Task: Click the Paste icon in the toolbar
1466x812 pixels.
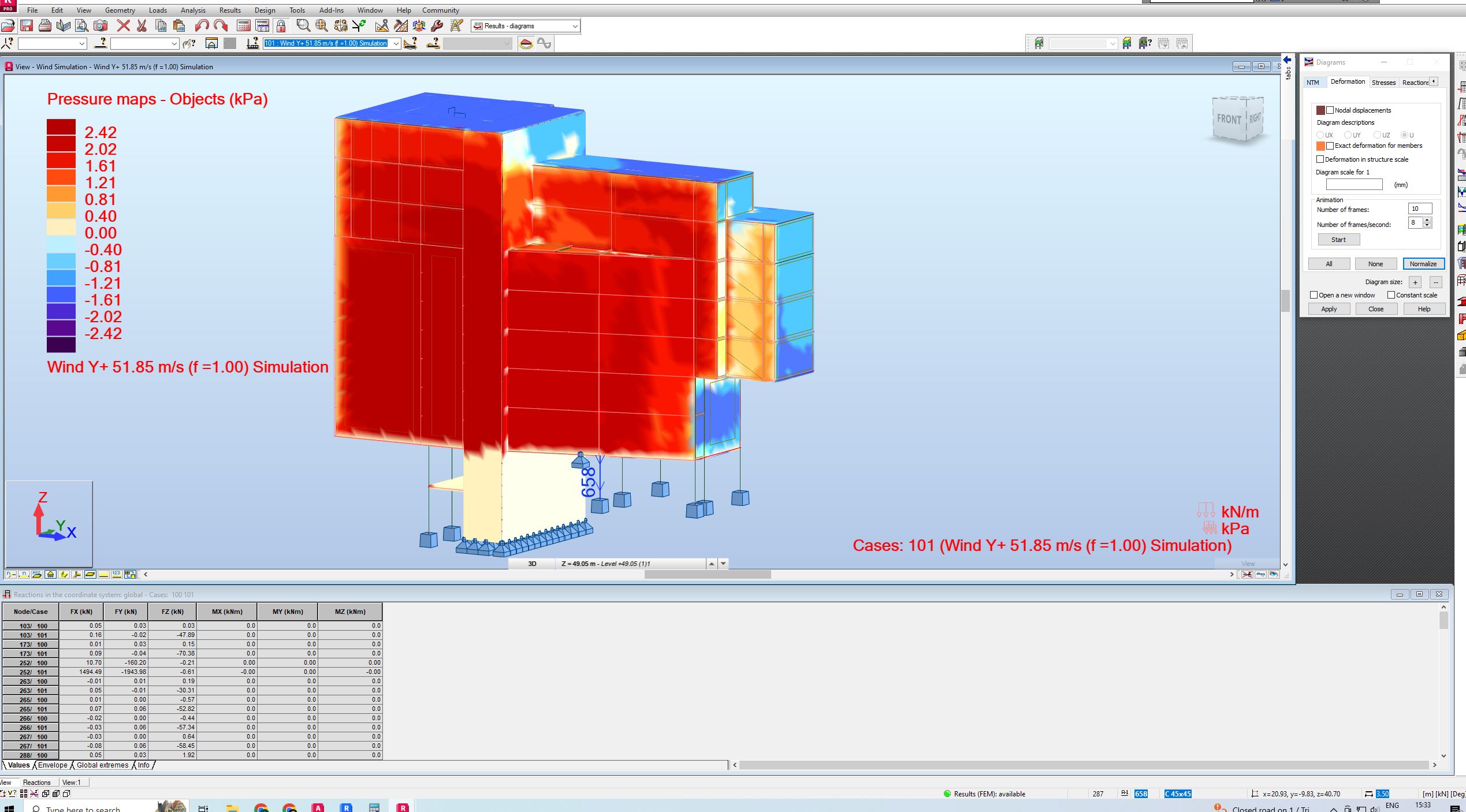Action: click(179, 25)
